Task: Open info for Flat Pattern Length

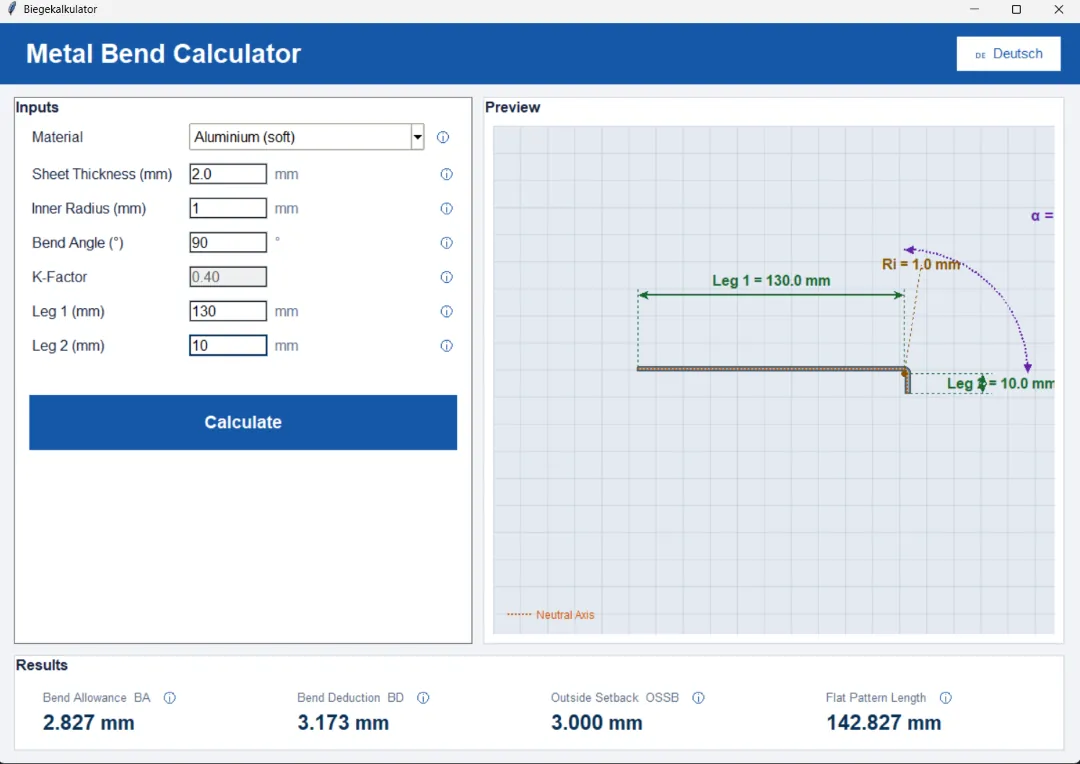Action: tap(946, 698)
